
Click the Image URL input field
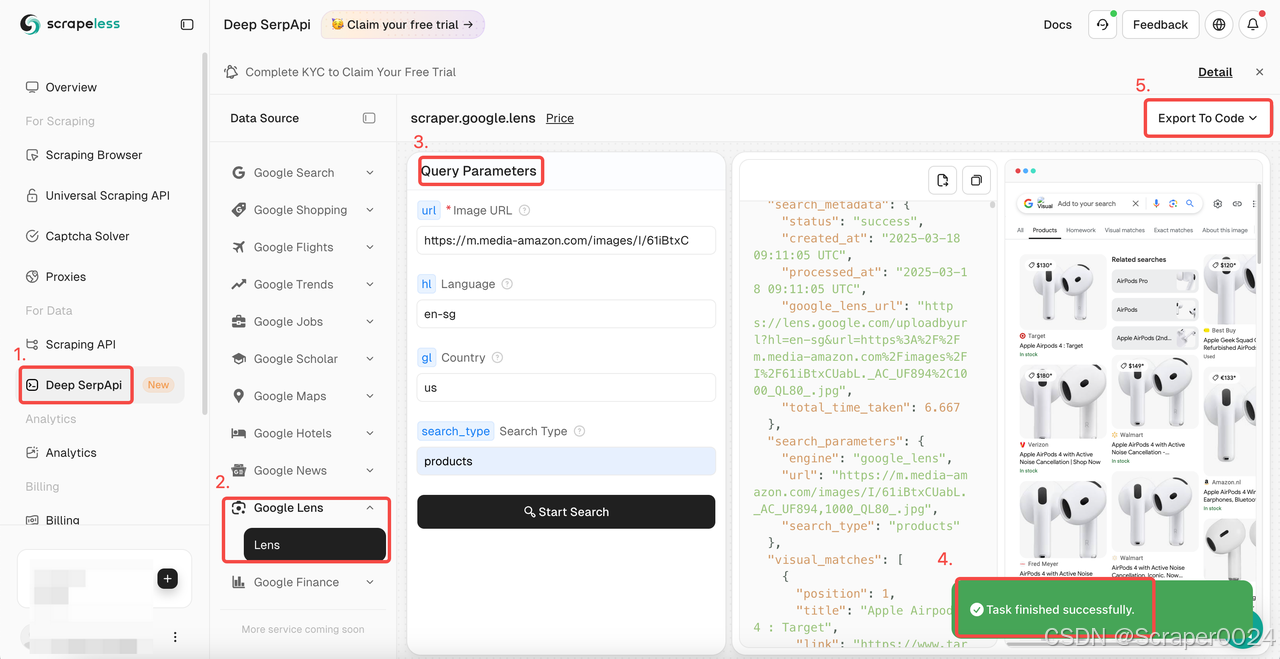(566, 240)
